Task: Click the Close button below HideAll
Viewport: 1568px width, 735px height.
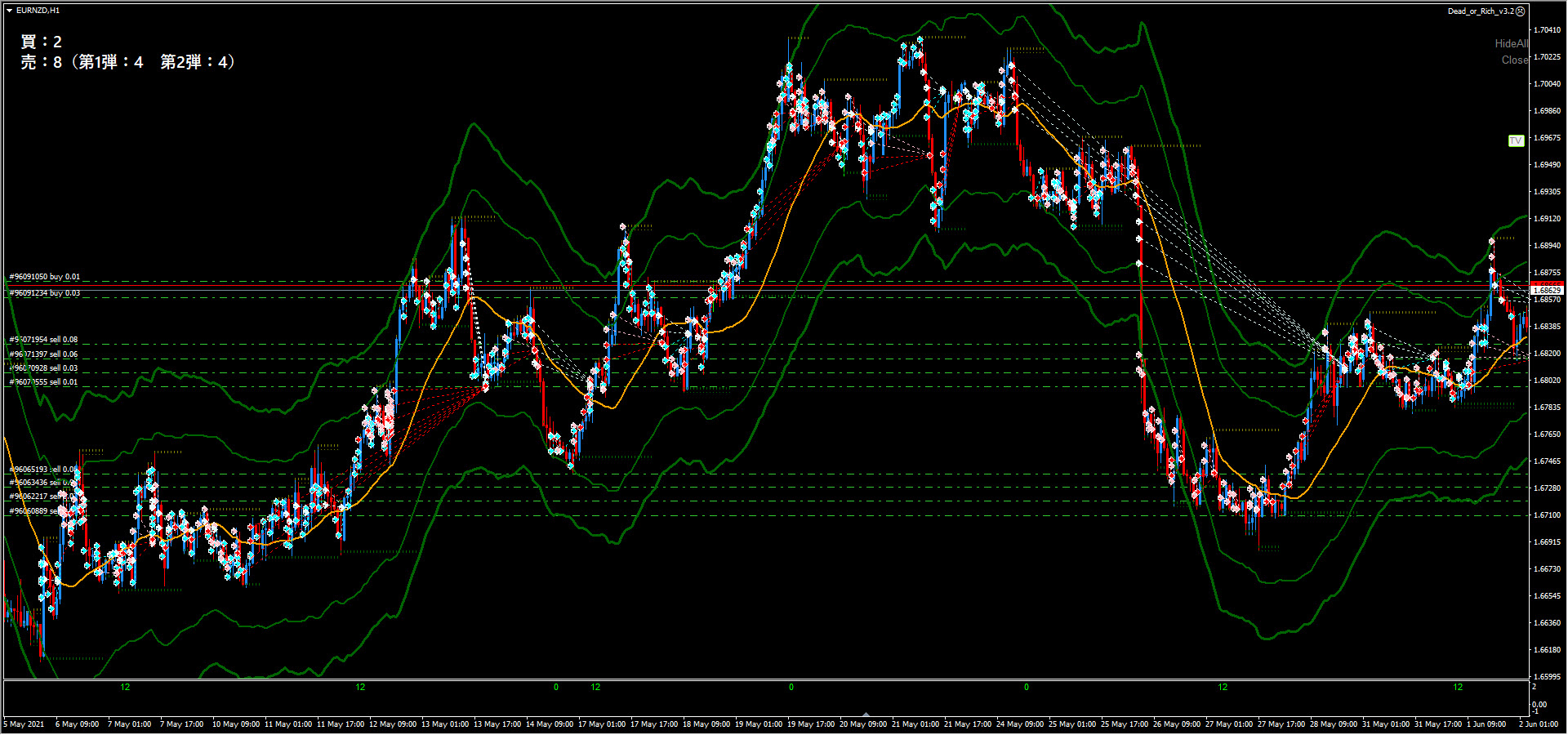Action: coord(1514,60)
